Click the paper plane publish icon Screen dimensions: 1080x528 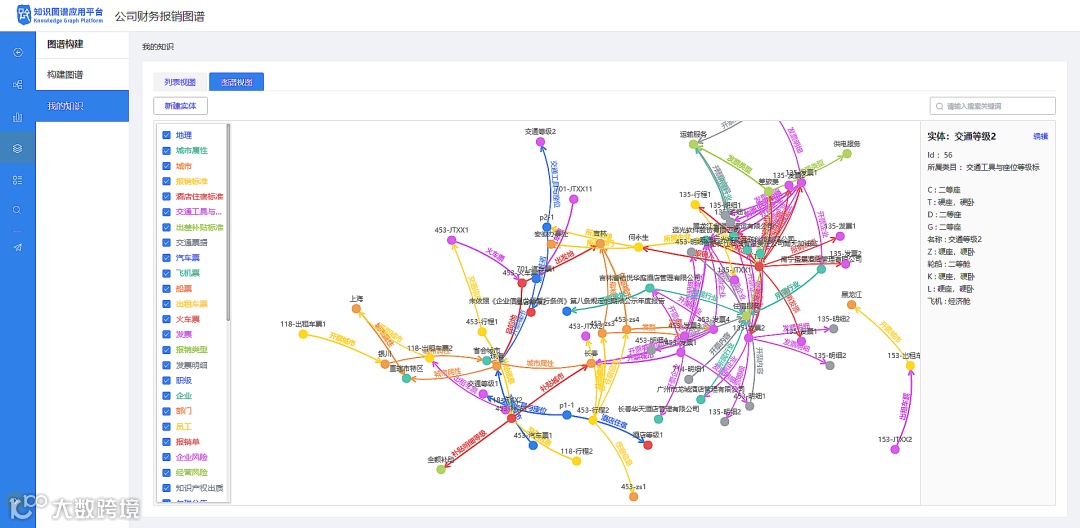pos(18,247)
